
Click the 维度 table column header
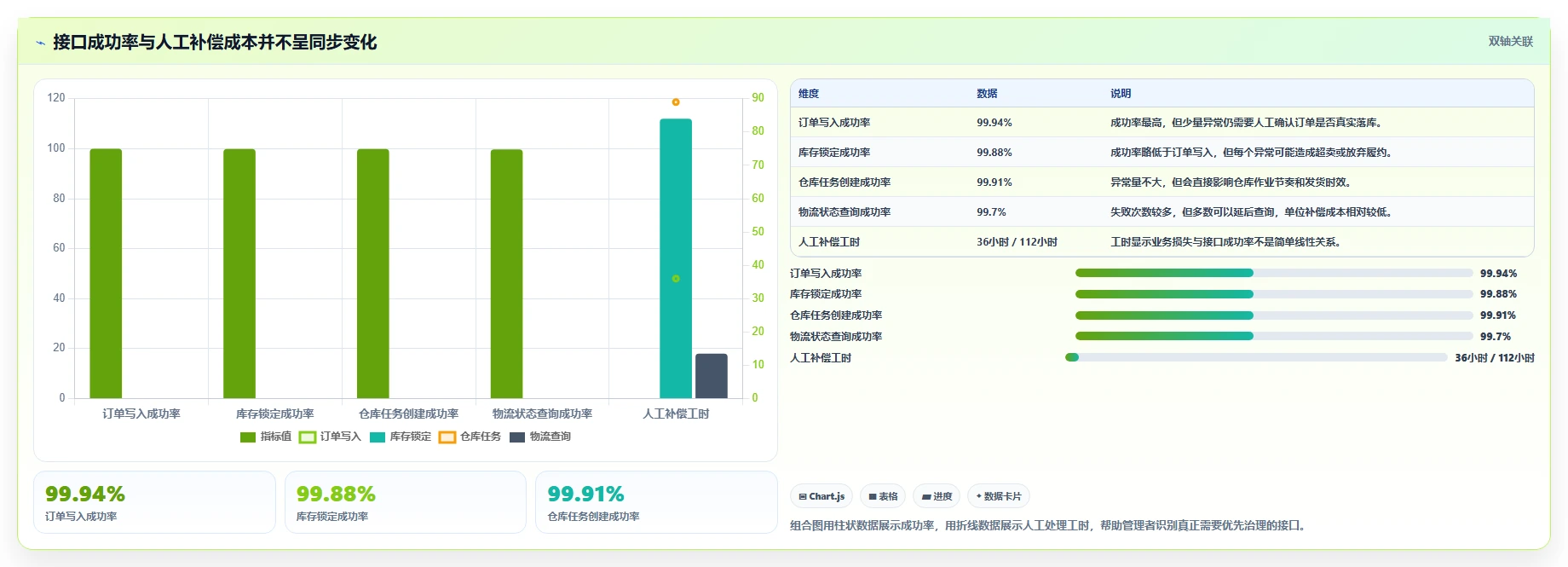[x=809, y=94]
